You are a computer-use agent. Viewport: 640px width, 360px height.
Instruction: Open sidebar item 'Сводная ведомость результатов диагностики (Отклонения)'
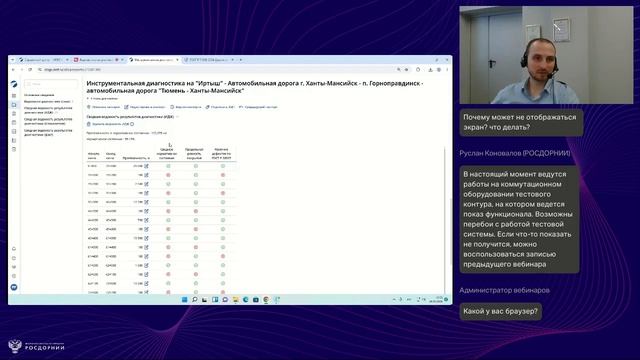point(48,121)
